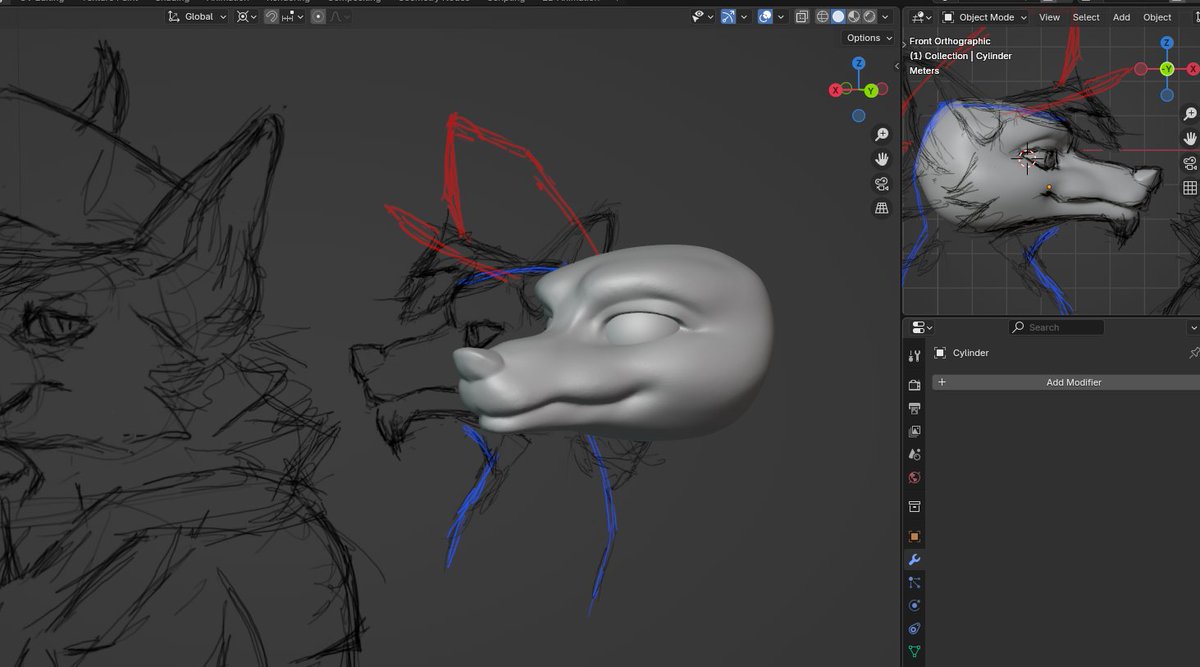Click the pan hand icon in main viewport

882,159
